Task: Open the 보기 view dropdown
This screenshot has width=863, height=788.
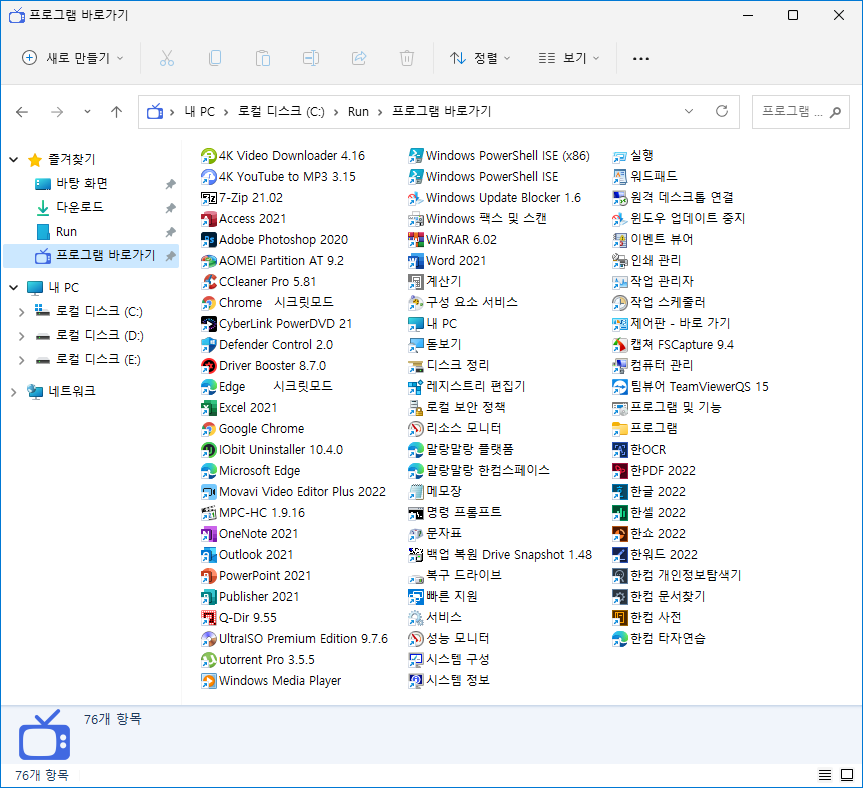Action: click(x=569, y=58)
